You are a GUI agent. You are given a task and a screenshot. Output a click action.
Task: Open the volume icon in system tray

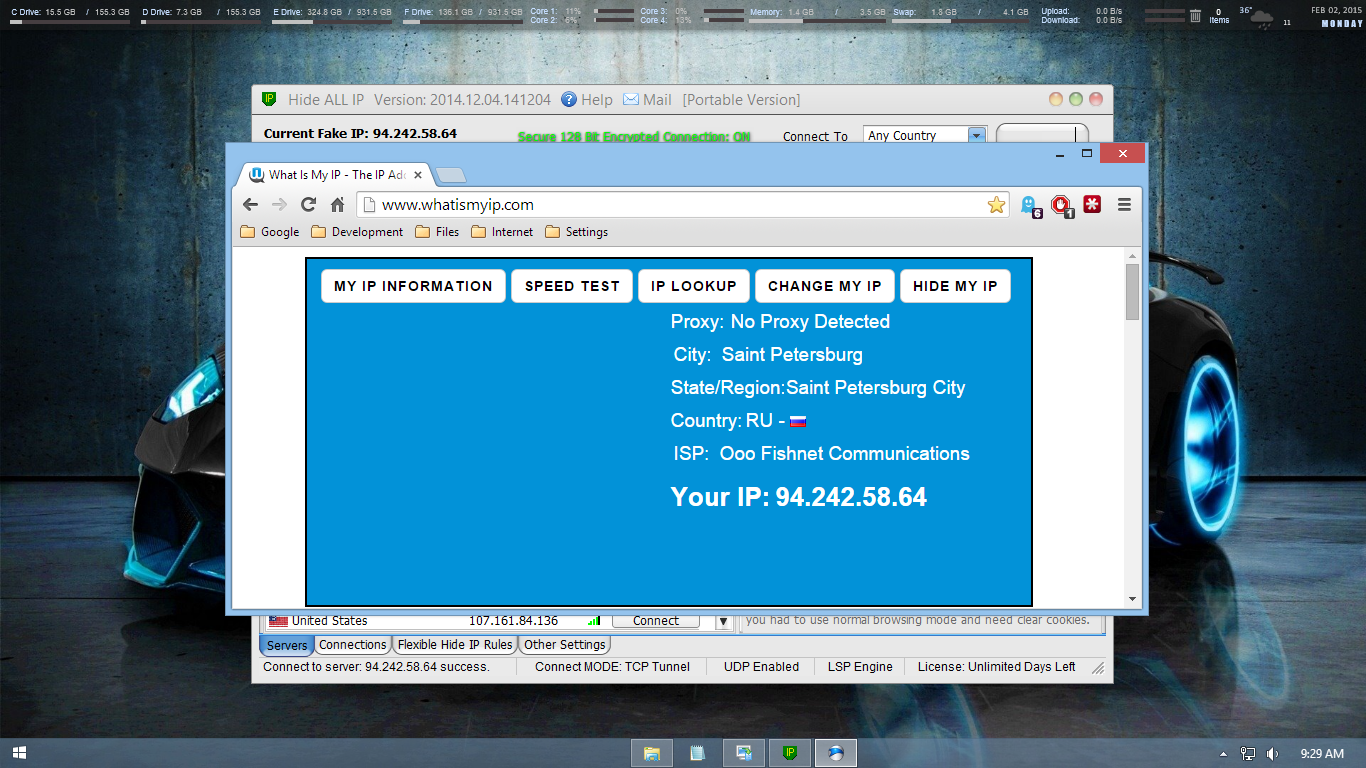click(x=1272, y=753)
